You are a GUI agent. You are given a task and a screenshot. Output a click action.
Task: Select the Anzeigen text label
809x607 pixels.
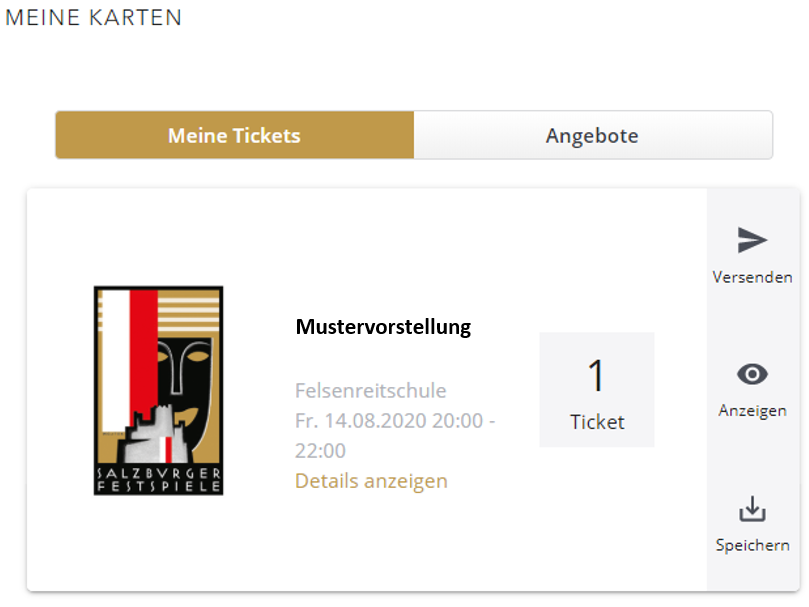click(x=752, y=411)
